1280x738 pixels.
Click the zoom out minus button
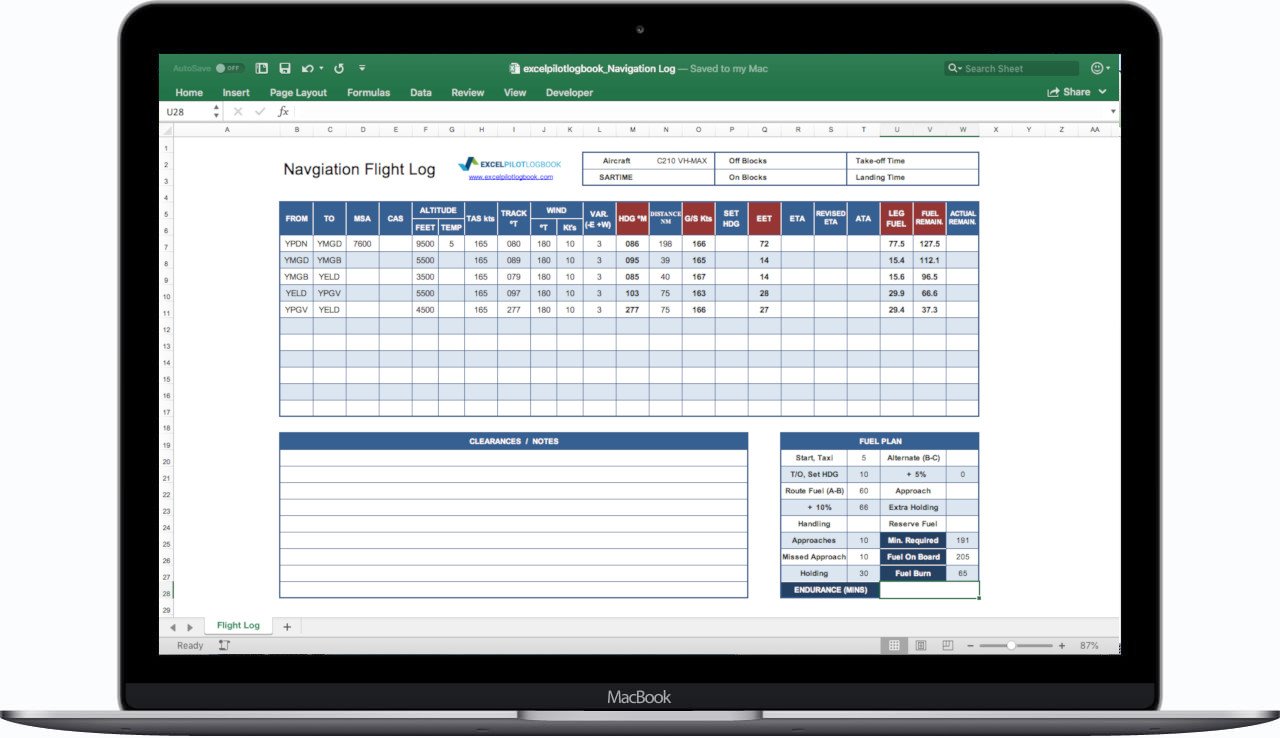970,646
